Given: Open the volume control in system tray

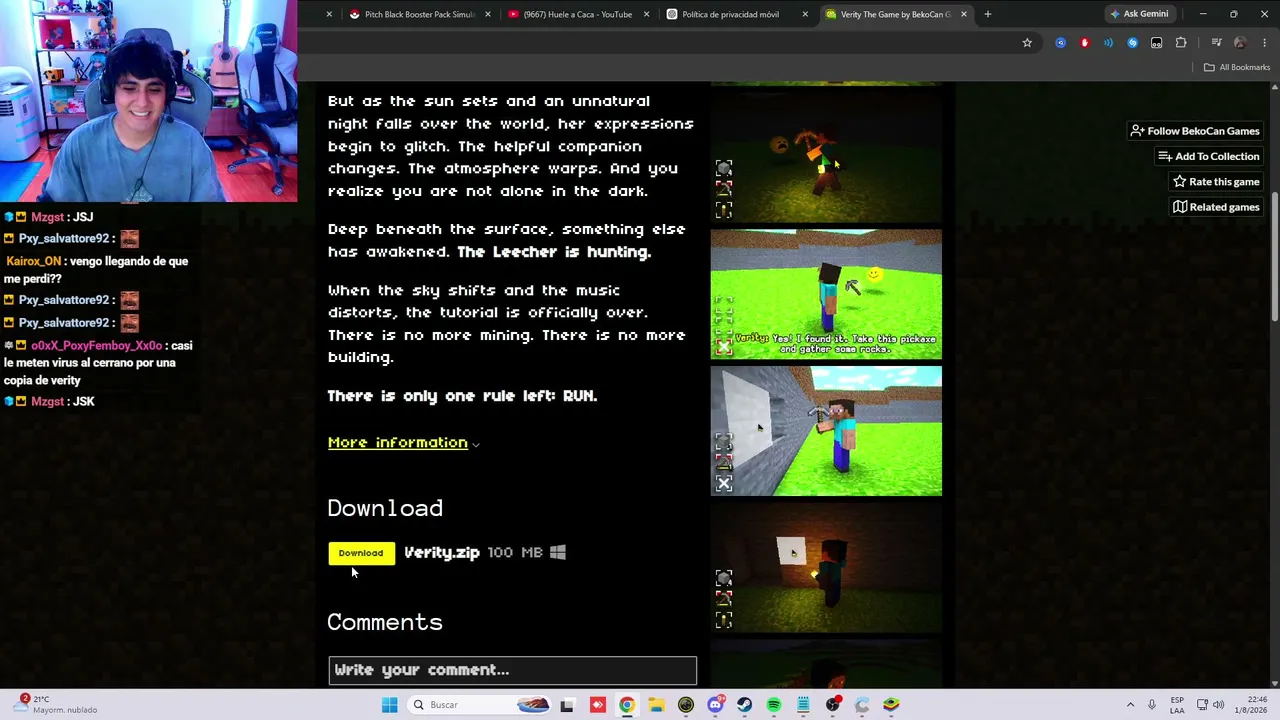Looking at the screenshot, I should (x=1218, y=705).
